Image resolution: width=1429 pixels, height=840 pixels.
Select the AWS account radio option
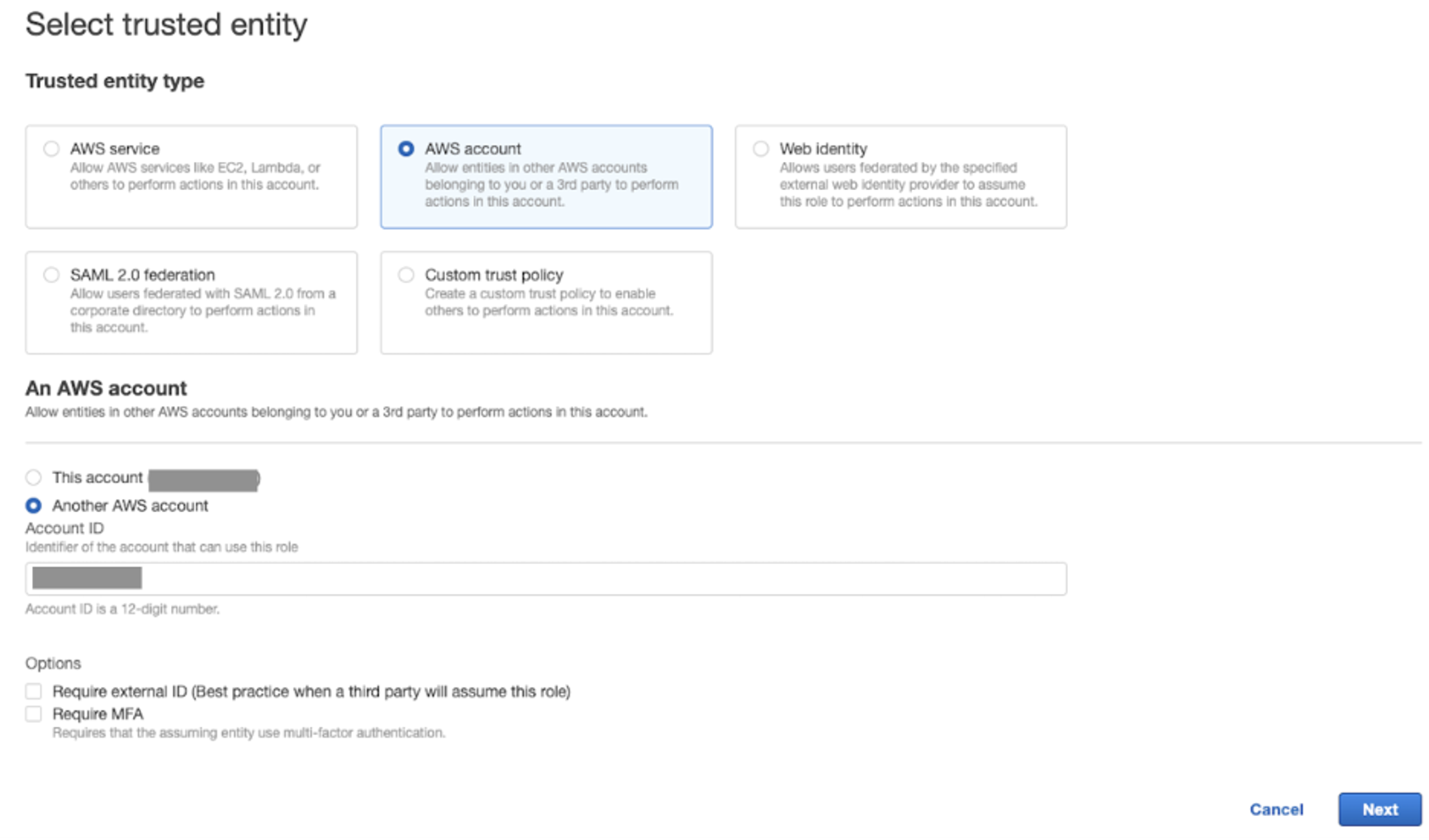[x=406, y=149]
